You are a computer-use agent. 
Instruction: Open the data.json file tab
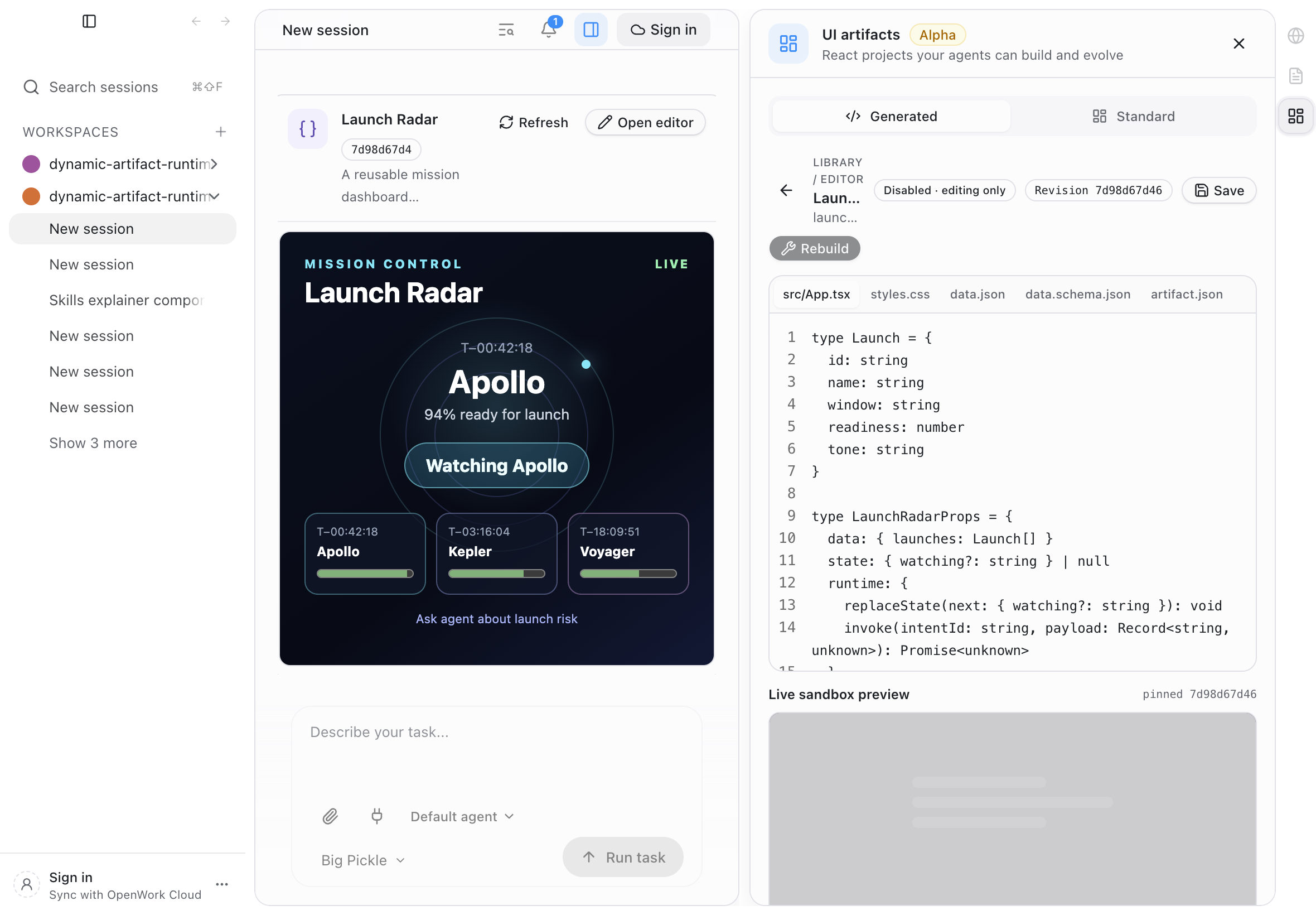977,294
